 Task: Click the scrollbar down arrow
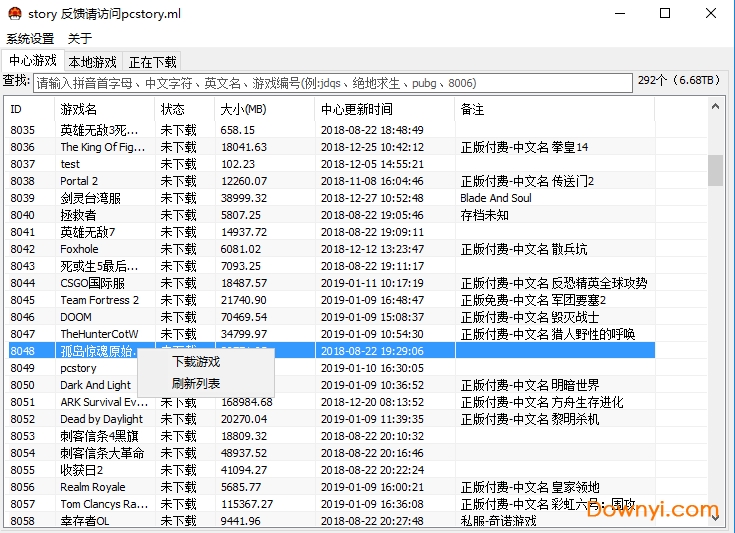click(x=715, y=518)
